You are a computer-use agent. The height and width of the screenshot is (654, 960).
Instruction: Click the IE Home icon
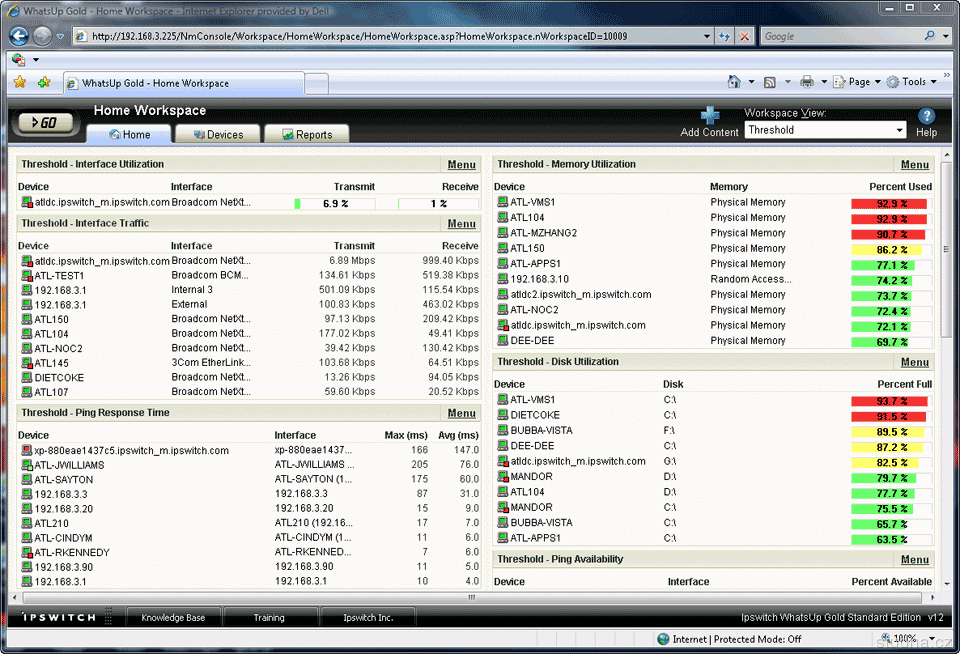click(x=734, y=82)
